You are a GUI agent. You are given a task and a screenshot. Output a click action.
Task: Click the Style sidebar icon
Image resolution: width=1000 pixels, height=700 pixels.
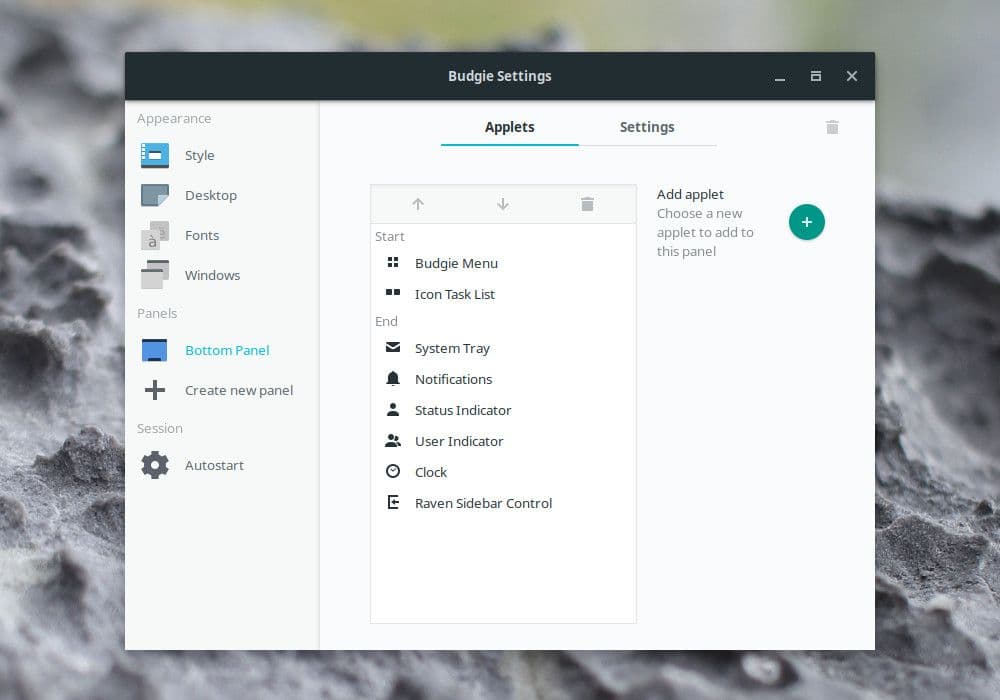pos(155,156)
